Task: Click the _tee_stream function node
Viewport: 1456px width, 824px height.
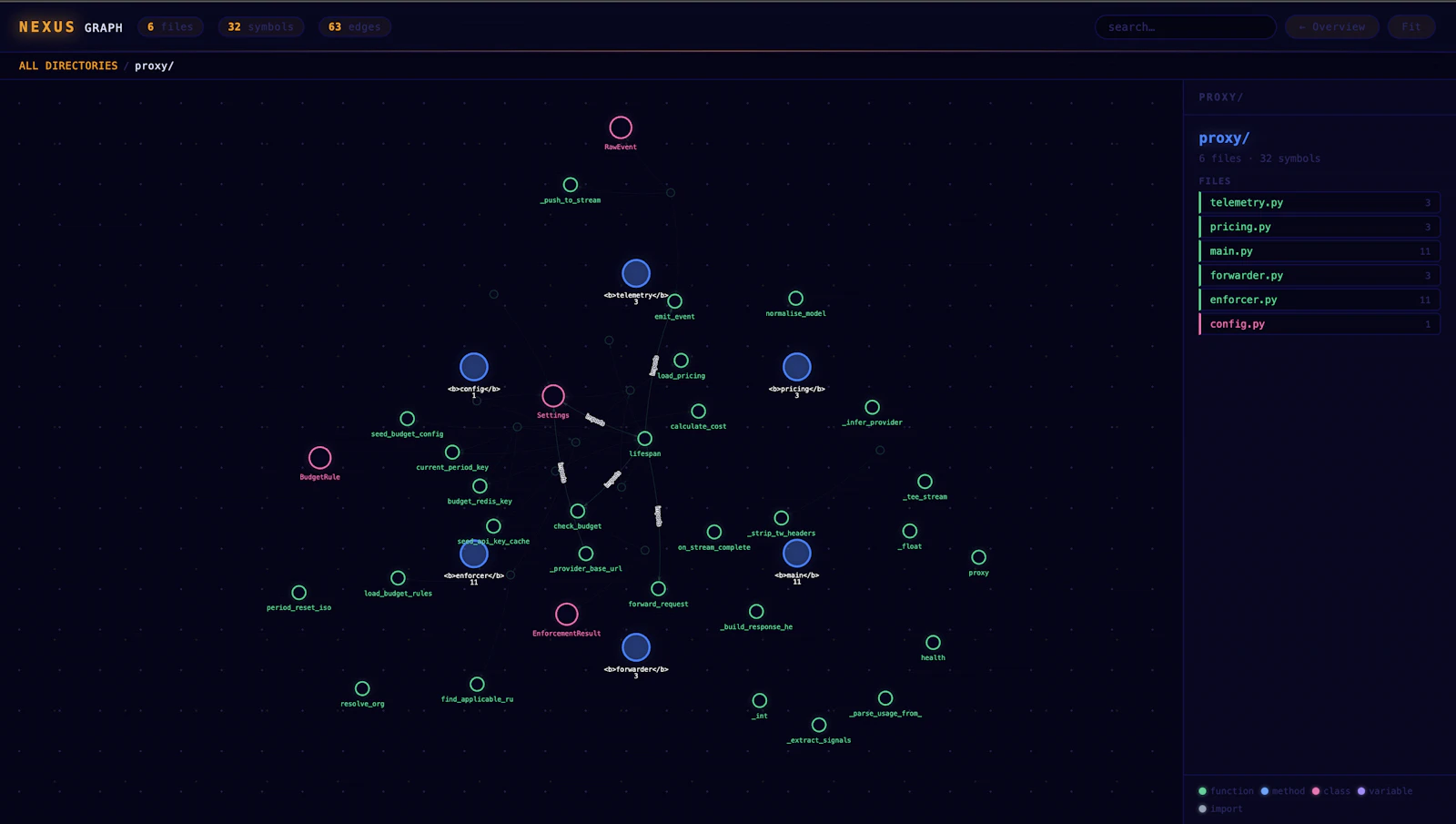Action: click(x=925, y=482)
